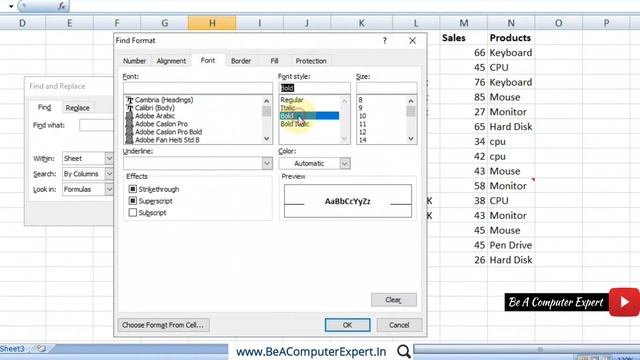Click the YouTube play logo
This screenshot has height=360, width=640.
coord(624,302)
